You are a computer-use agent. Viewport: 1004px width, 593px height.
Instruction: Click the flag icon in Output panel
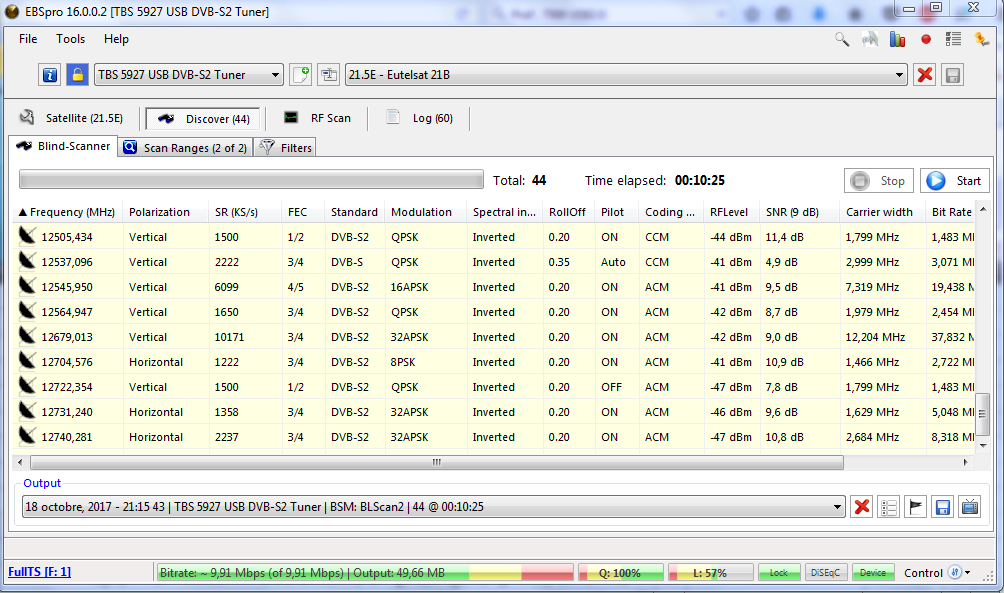tap(915, 507)
